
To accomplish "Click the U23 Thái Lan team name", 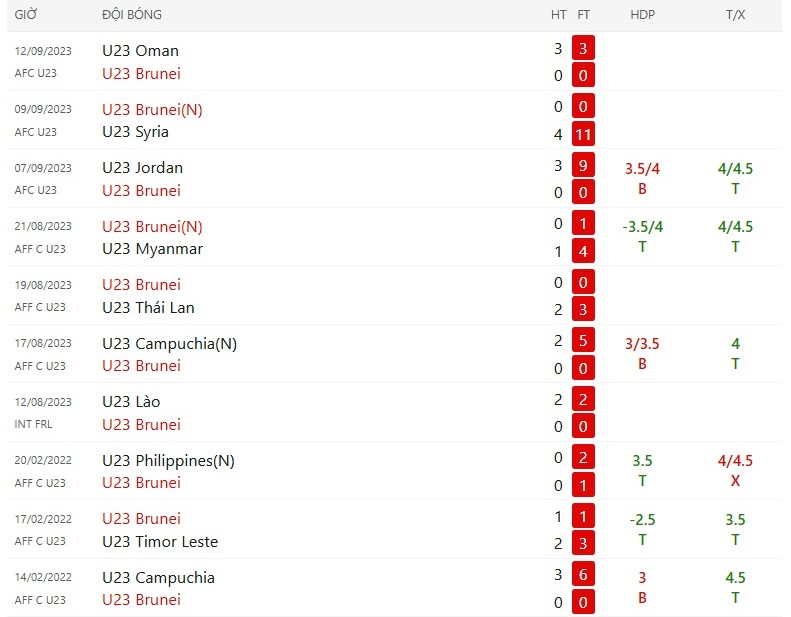I will pos(148,307).
